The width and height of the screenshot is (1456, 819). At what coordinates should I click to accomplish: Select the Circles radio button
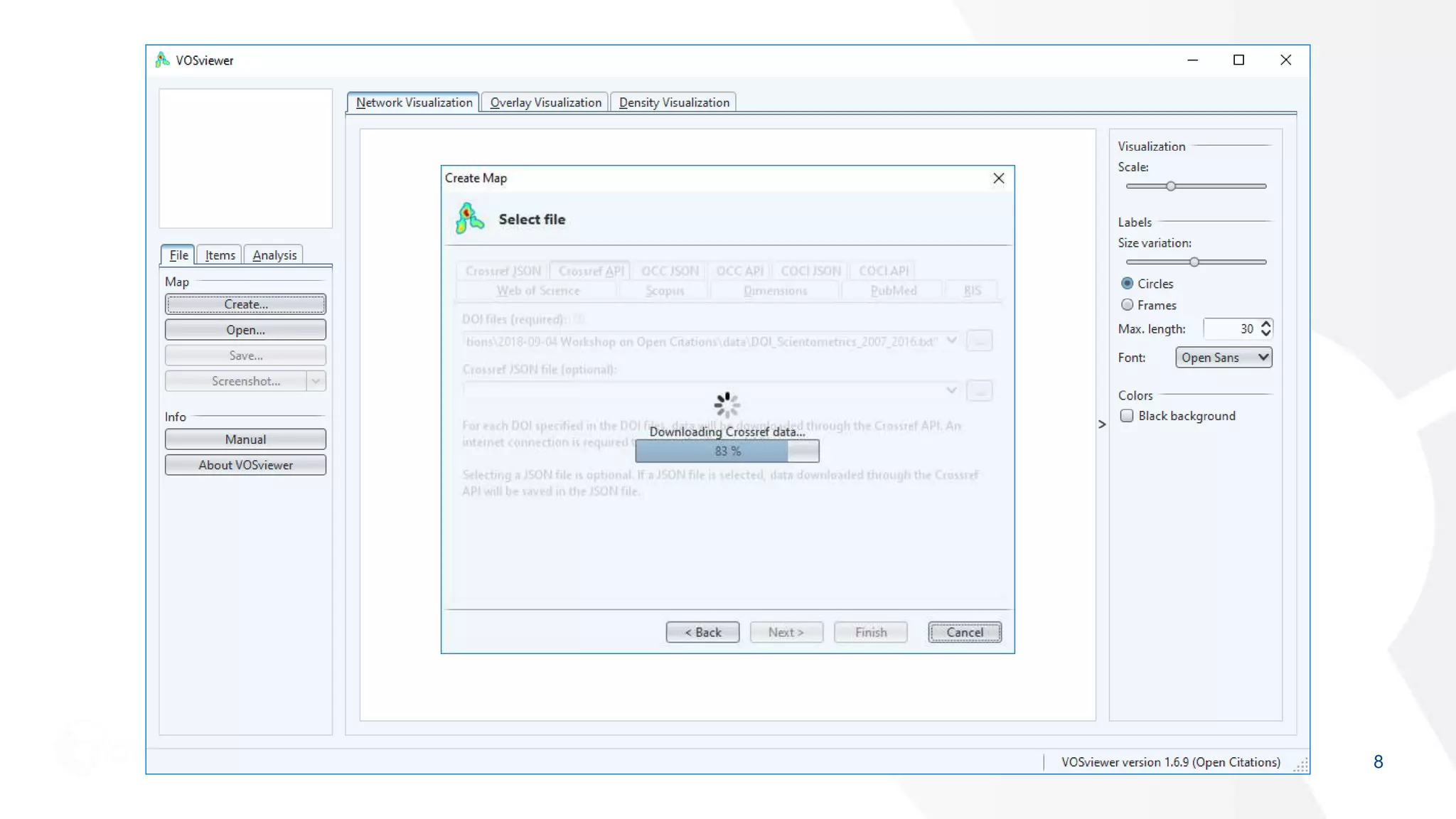[x=1128, y=284]
